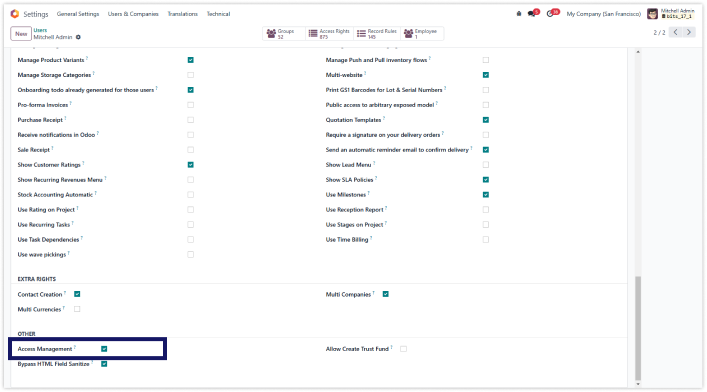
Task: Open the bug debug icon in top bar
Action: (519, 14)
